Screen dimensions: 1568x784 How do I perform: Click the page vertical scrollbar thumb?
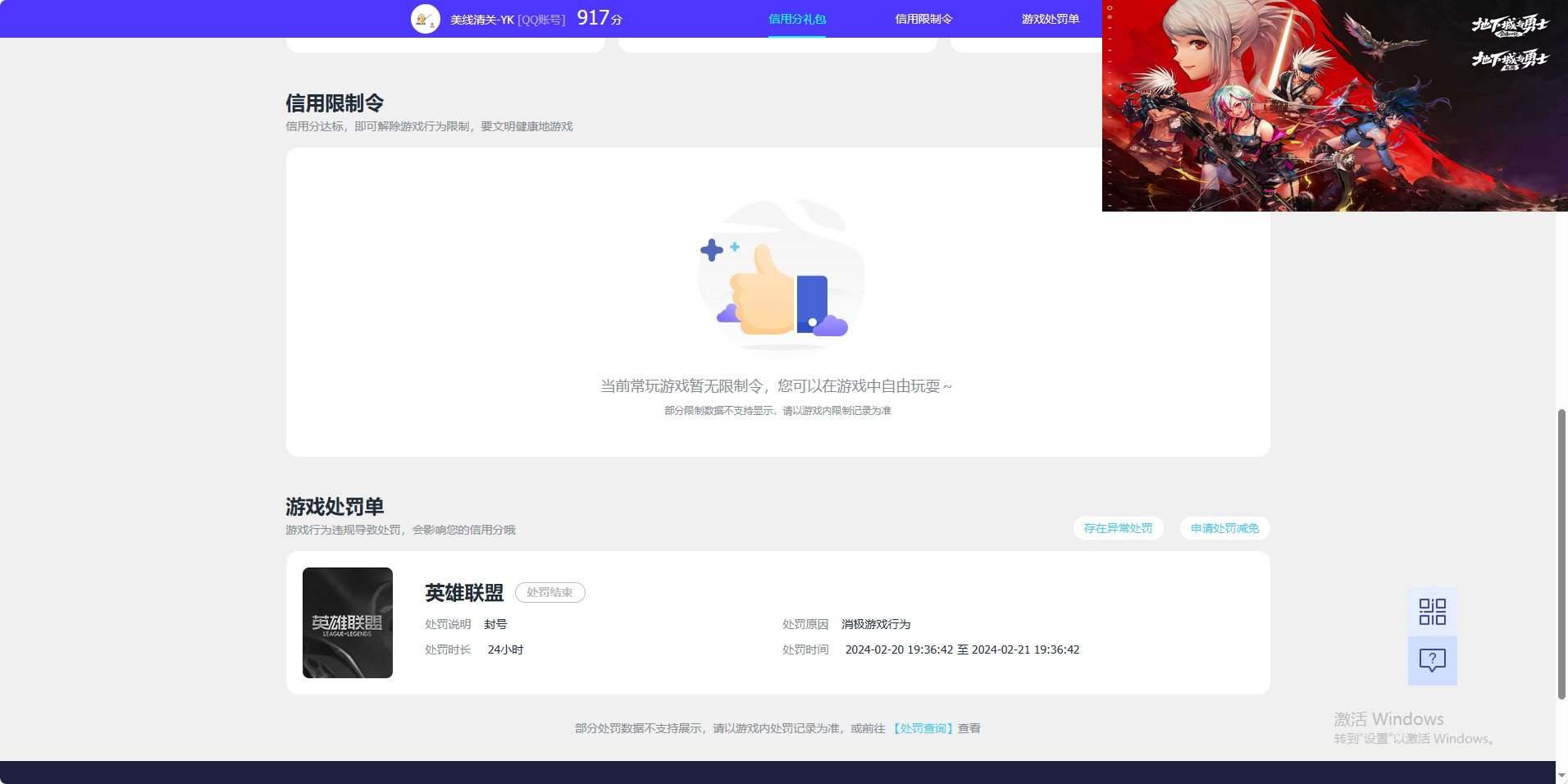point(1561,554)
